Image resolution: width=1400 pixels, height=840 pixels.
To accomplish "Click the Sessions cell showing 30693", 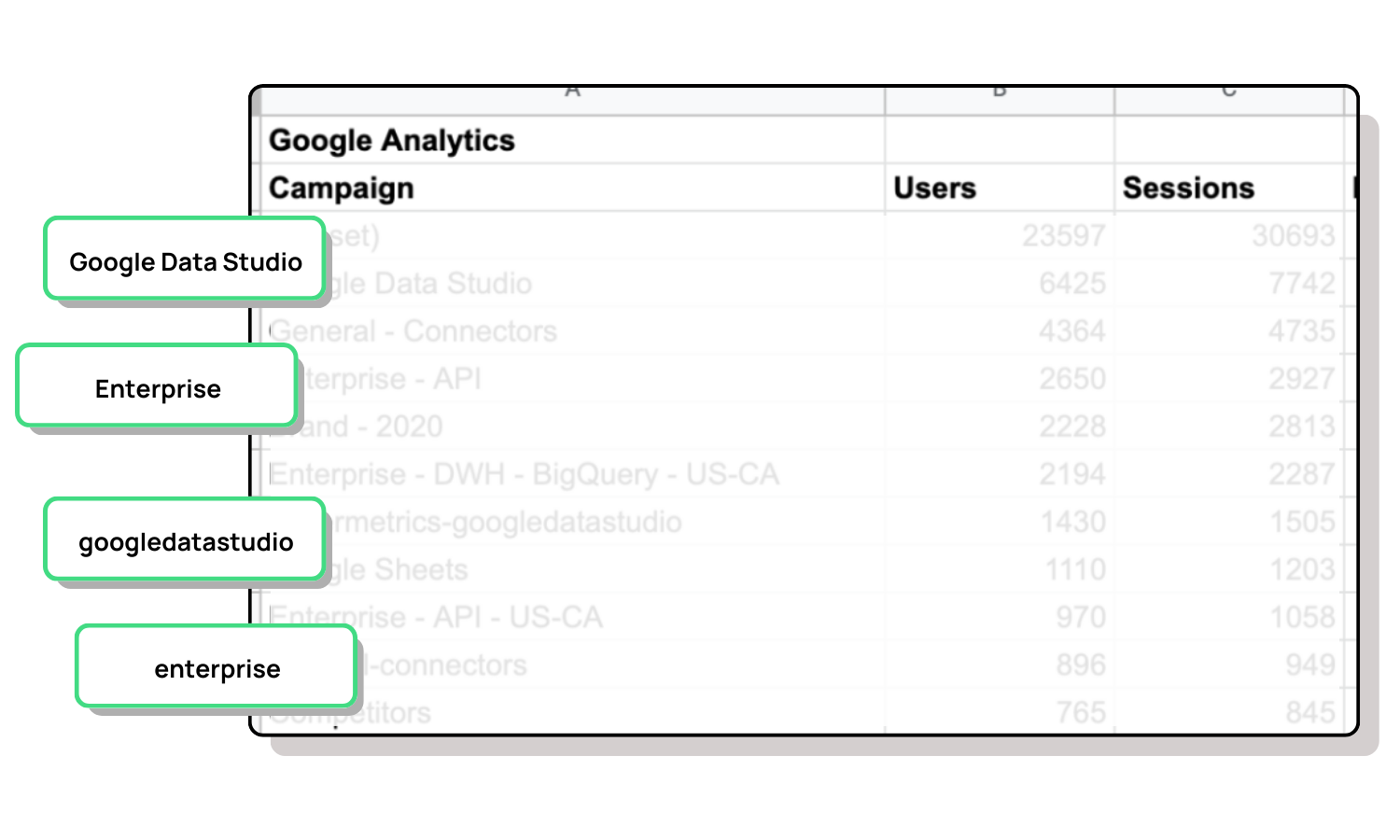I will [1293, 235].
